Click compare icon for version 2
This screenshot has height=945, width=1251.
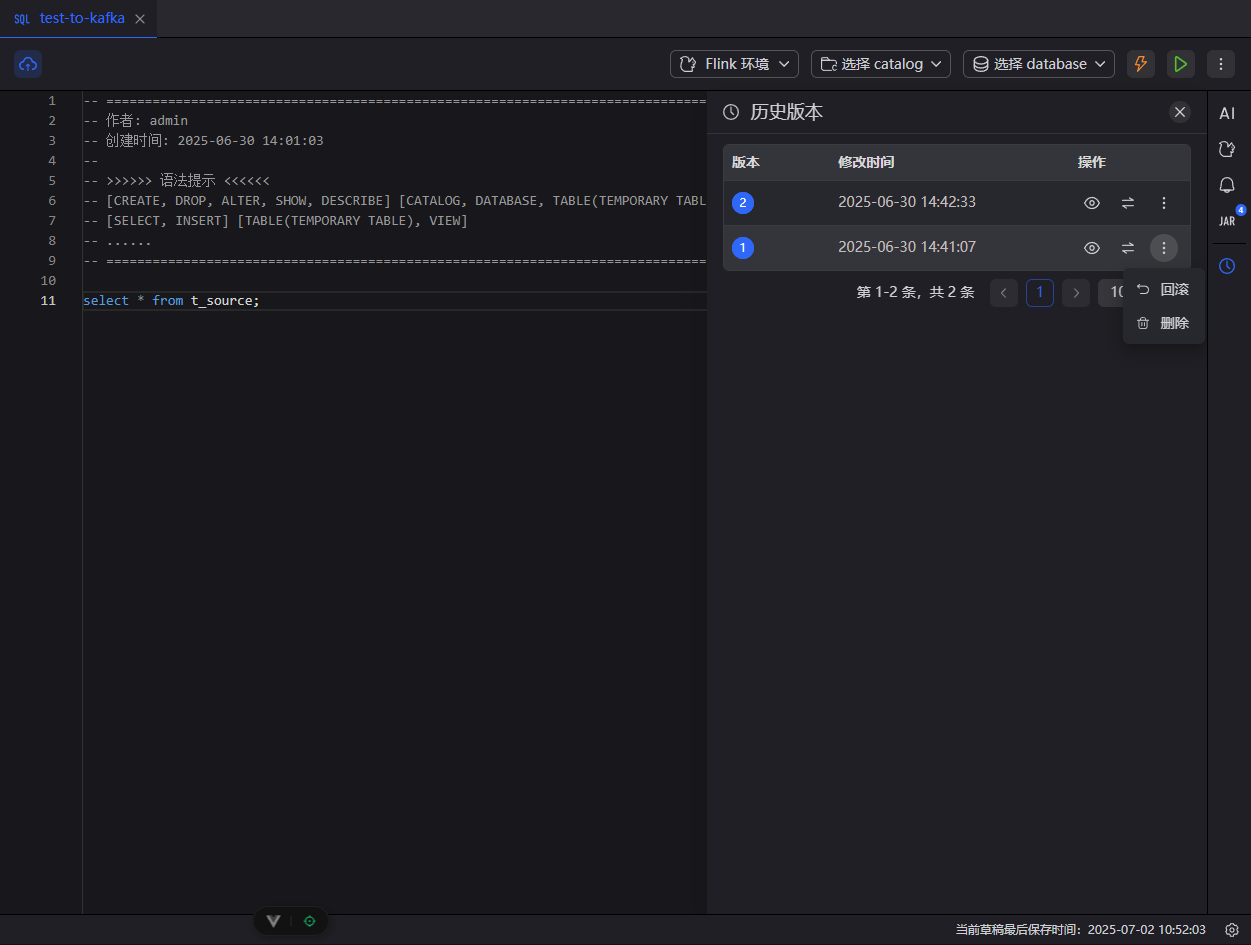coord(1128,203)
